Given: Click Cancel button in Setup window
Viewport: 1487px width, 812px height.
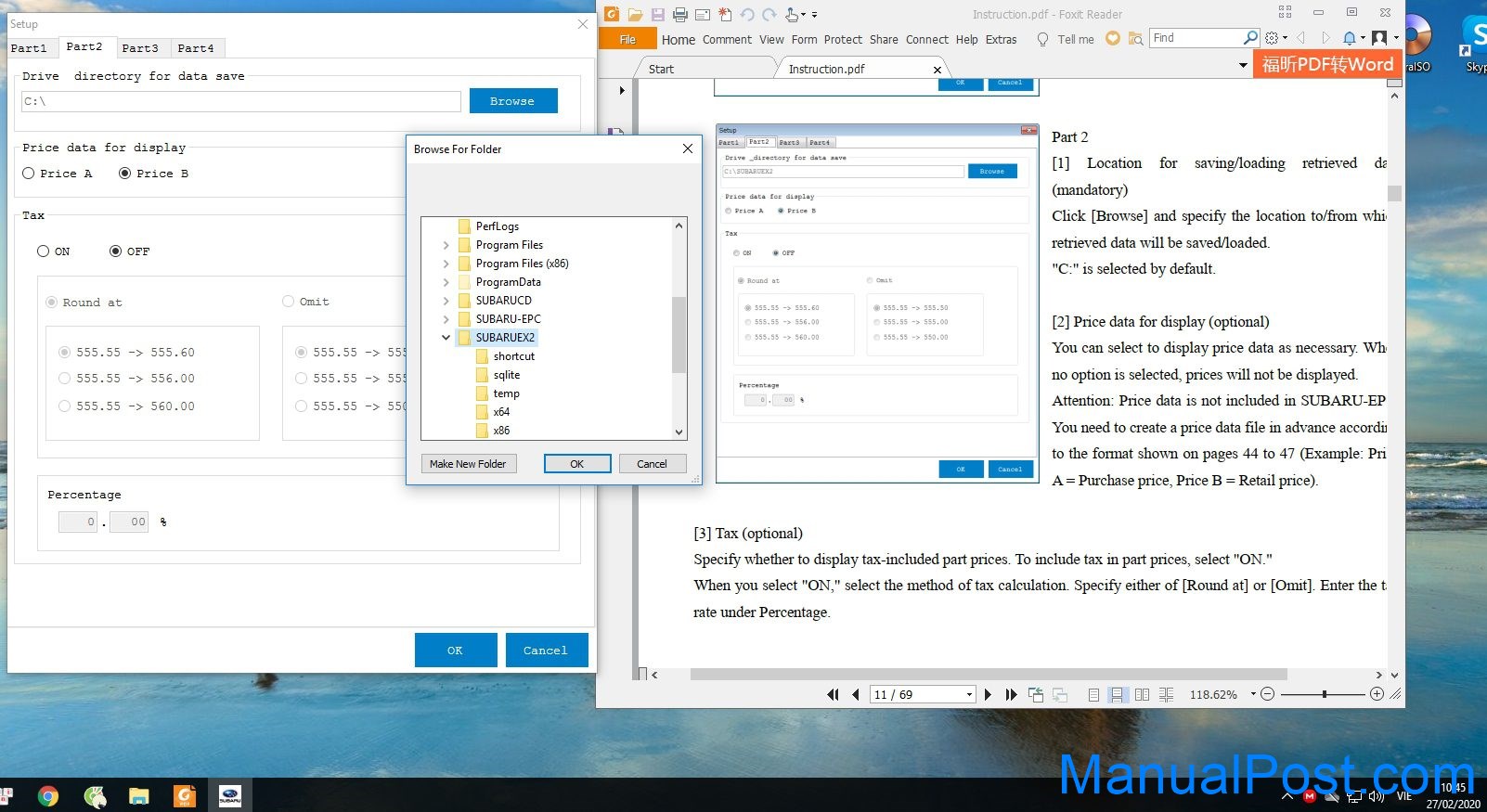Looking at the screenshot, I should (546, 651).
